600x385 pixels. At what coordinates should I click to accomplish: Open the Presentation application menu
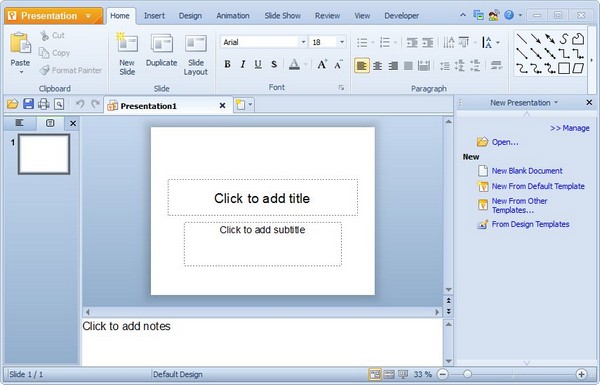[54, 16]
